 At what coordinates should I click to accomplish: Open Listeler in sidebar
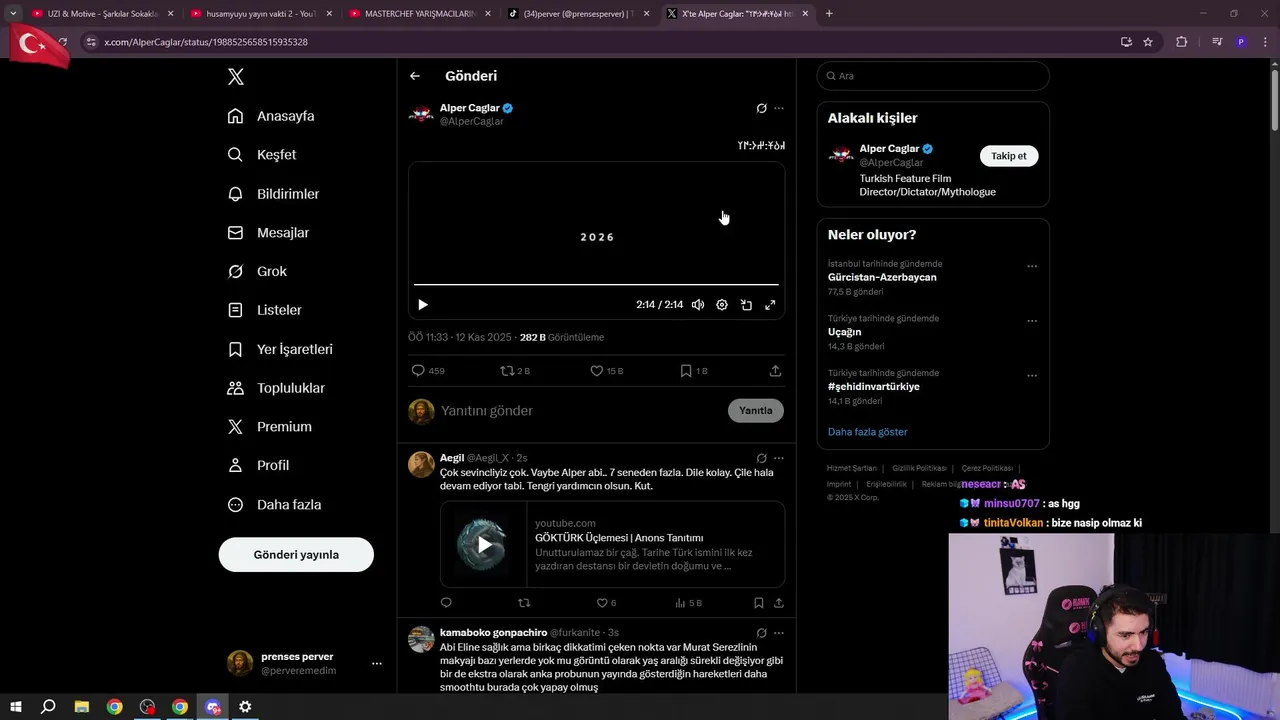pos(264,310)
